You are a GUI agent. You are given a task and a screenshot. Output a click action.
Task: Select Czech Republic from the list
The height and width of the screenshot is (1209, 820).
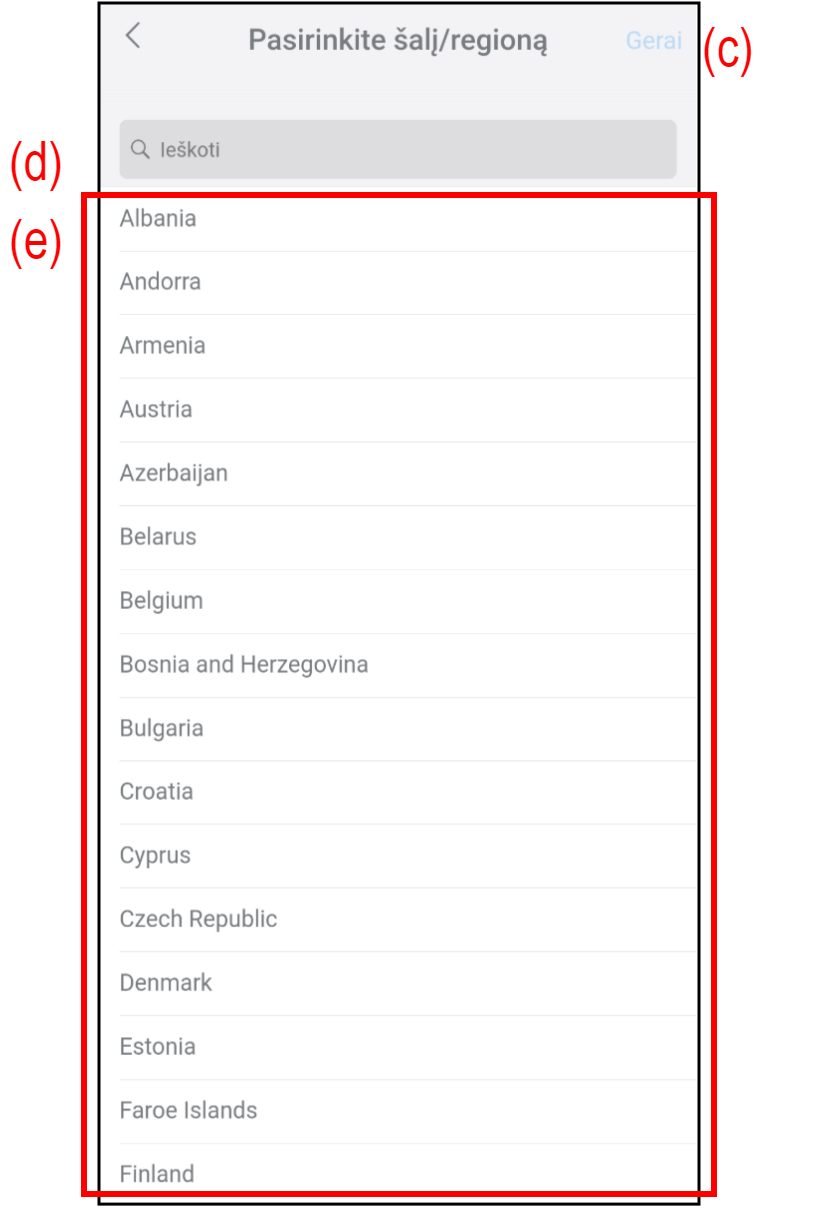point(198,919)
